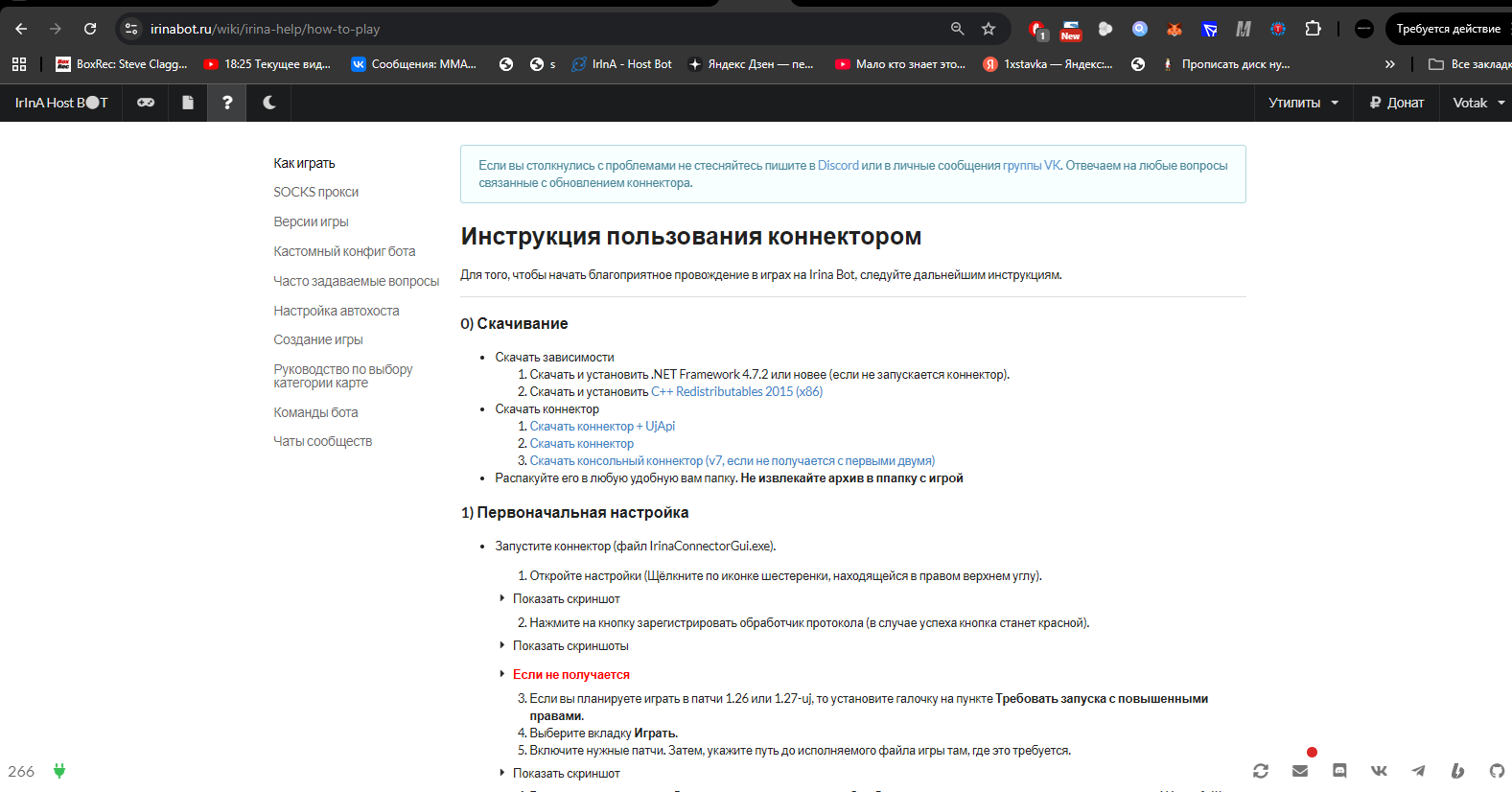
Task: Open the Мало кто знает это bookmark
Action: click(x=899, y=64)
